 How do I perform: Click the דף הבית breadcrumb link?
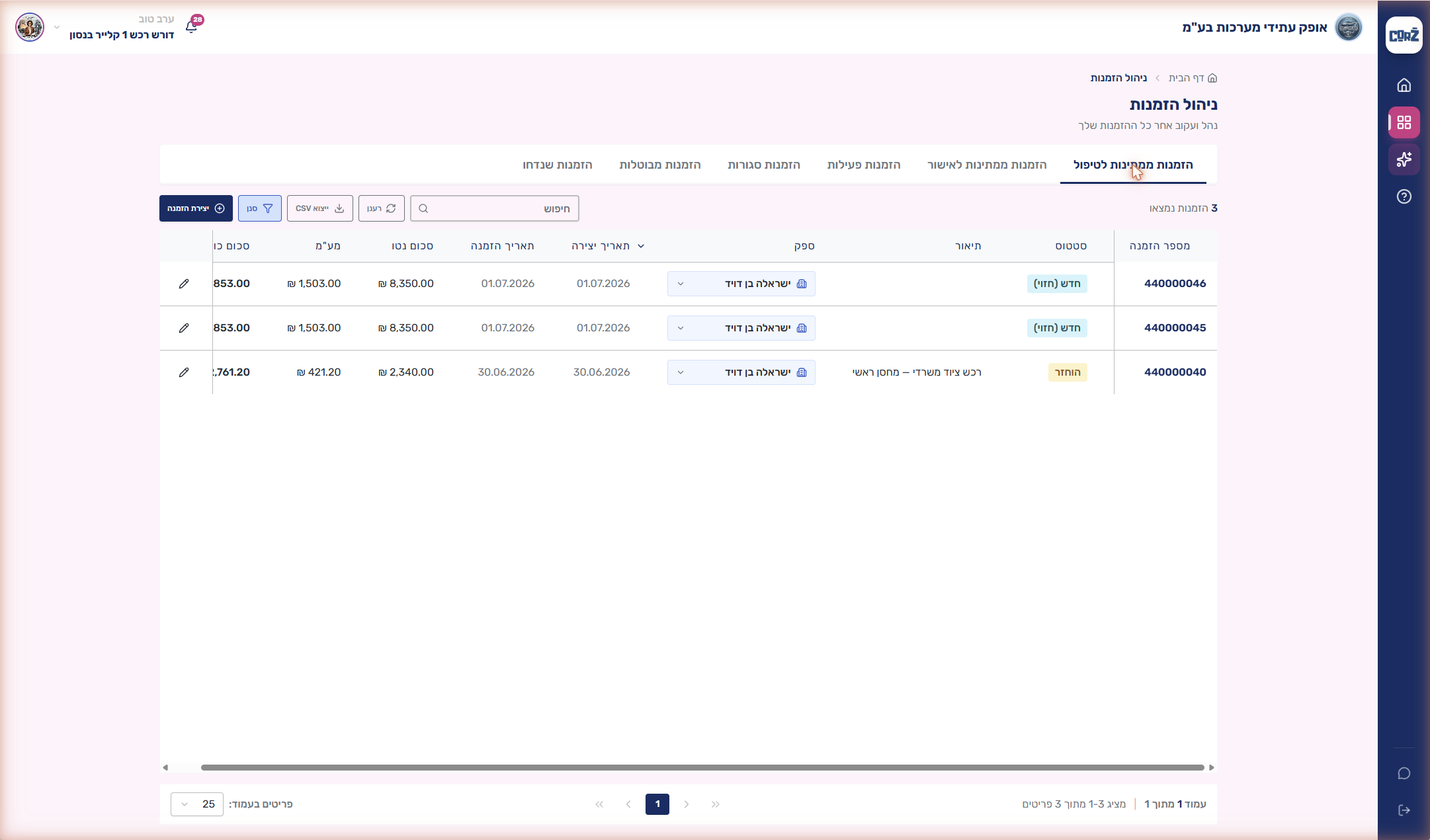(x=1187, y=78)
